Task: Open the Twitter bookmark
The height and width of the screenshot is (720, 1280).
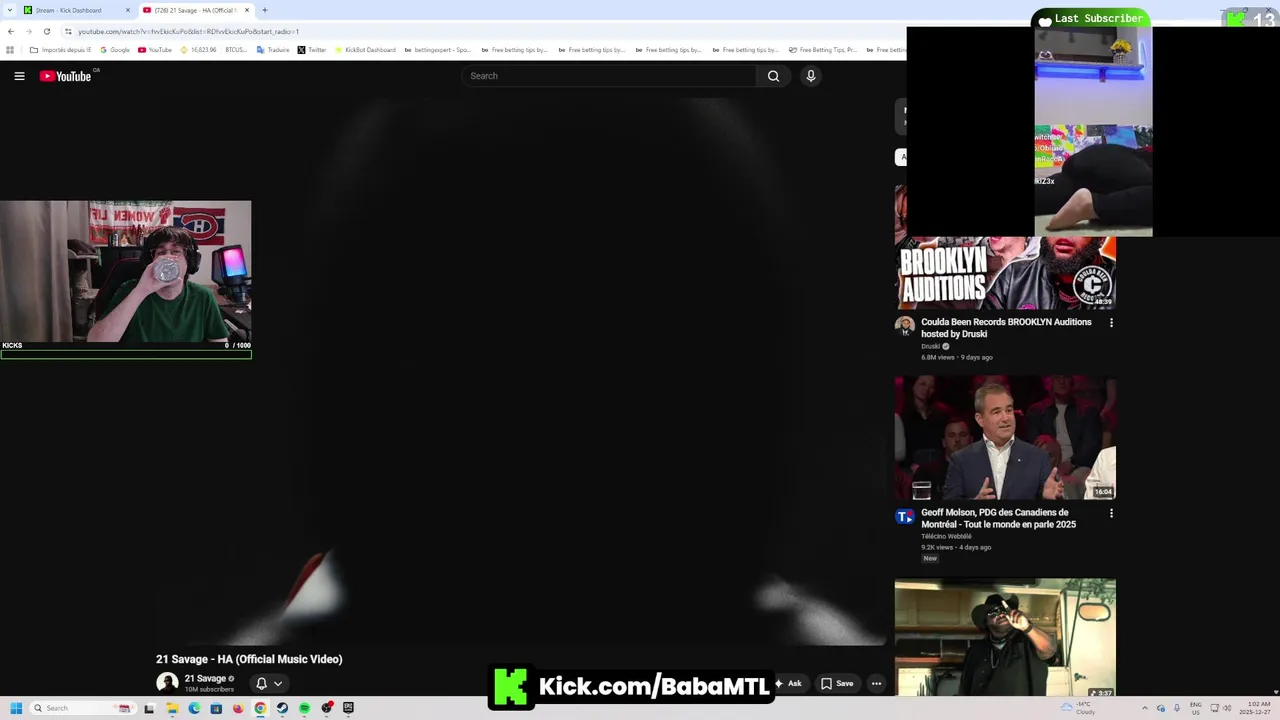Action: click(312, 50)
